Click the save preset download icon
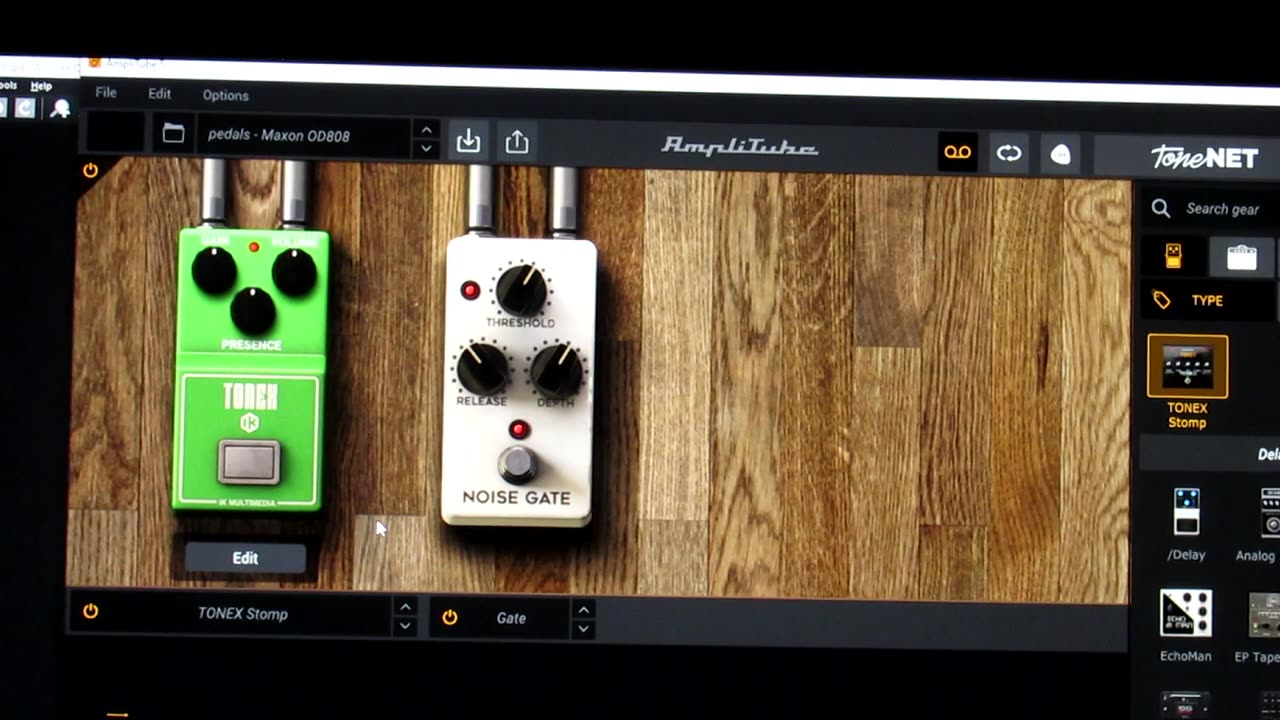Screen dimensions: 1280x720 468,141
